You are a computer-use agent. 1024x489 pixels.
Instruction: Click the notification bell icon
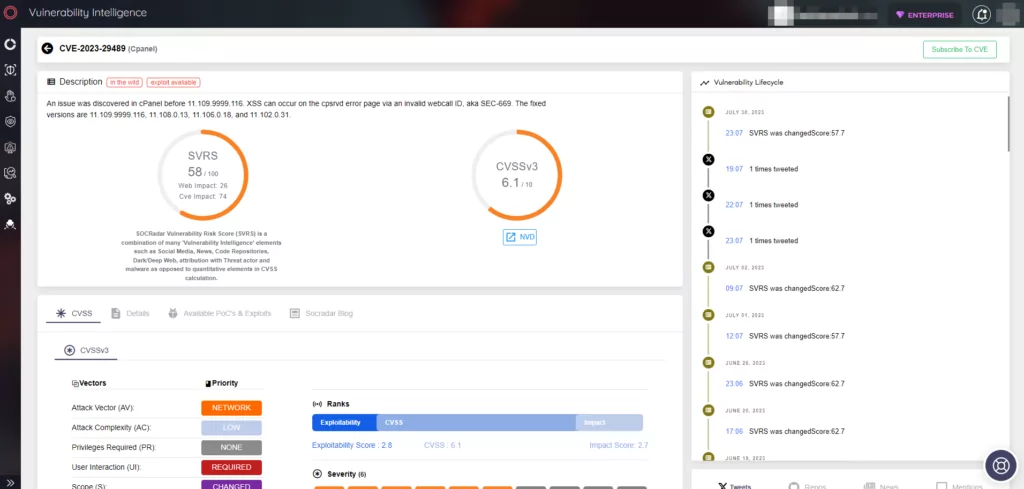[x=982, y=14]
